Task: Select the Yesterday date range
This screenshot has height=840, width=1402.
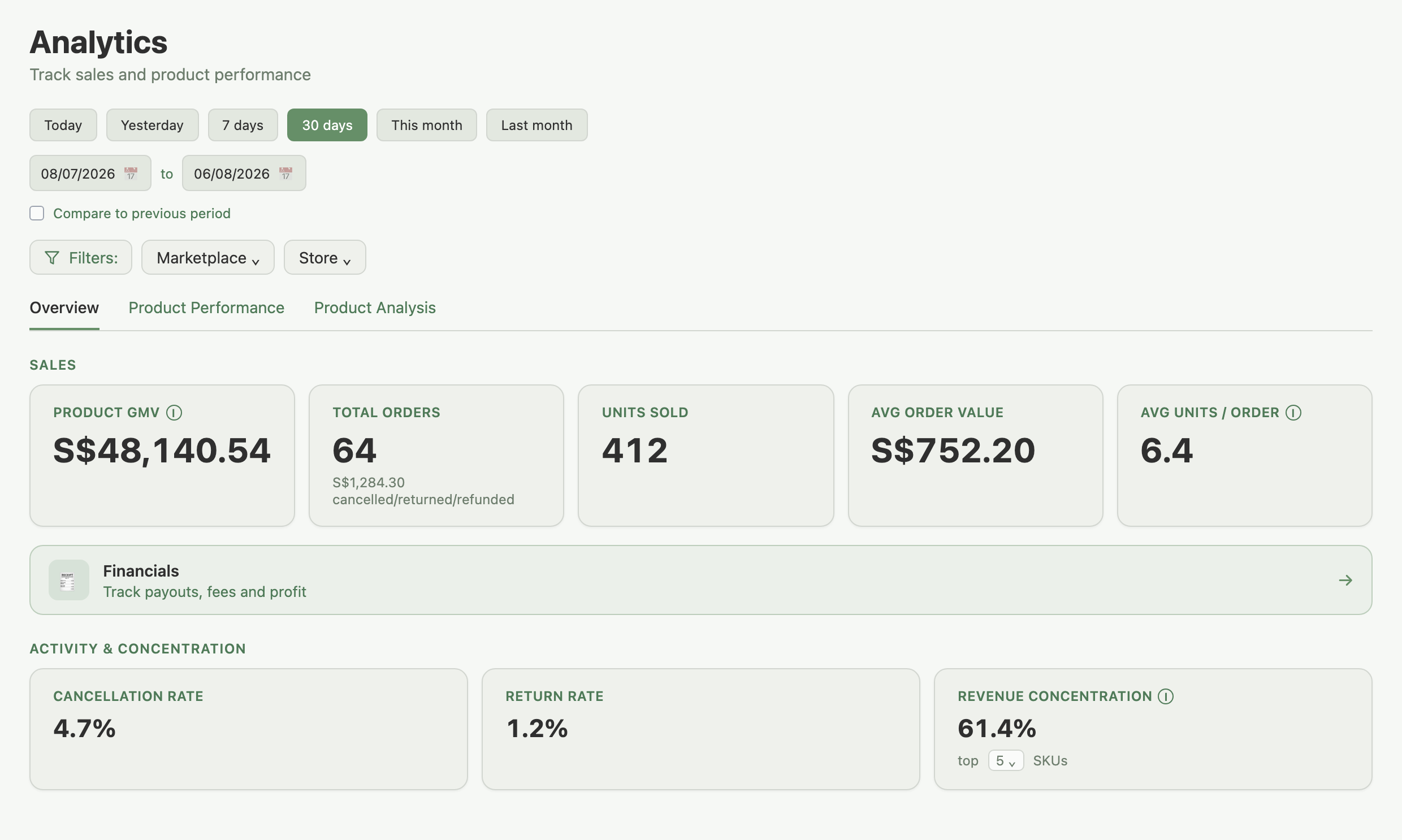Action: pos(152,125)
